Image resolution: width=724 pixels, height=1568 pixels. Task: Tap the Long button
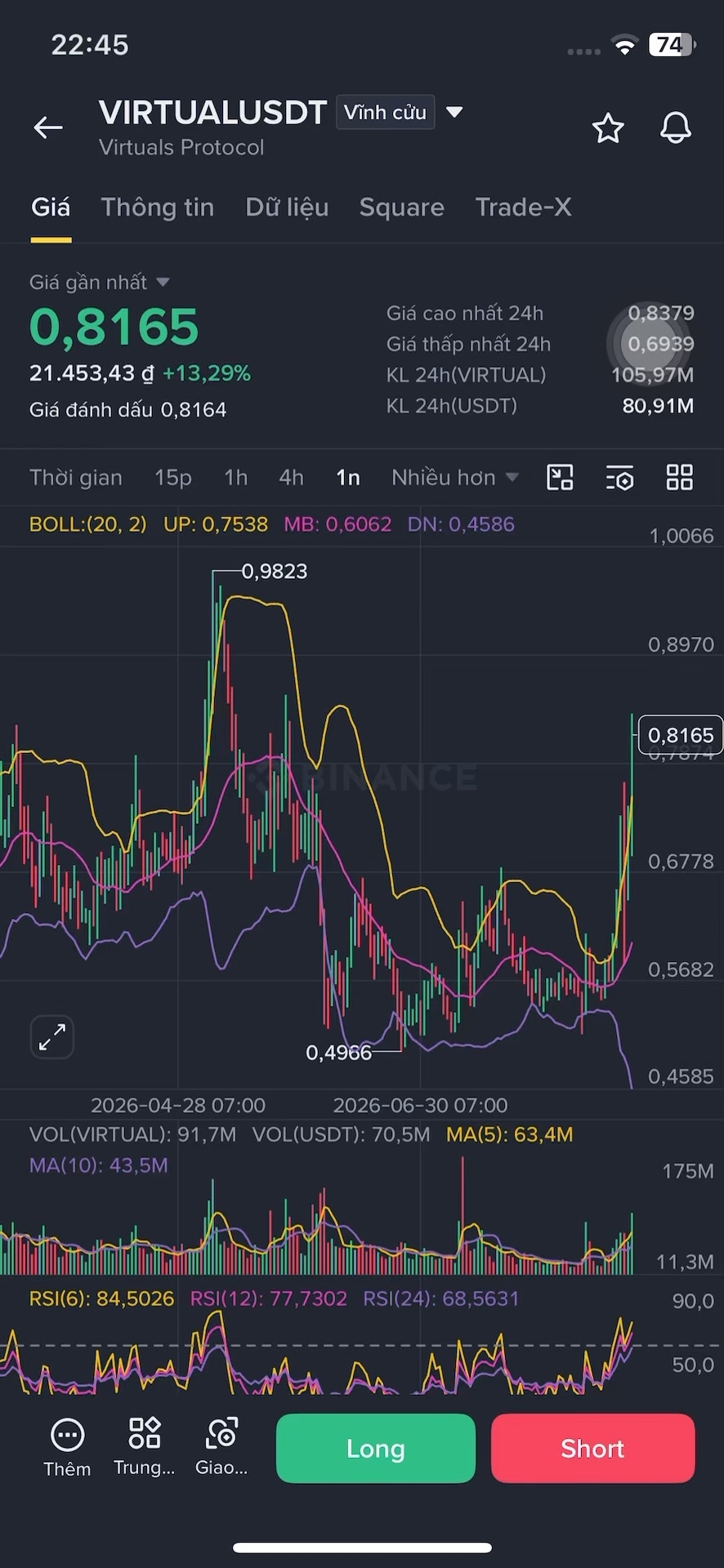[x=376, y=1448]
